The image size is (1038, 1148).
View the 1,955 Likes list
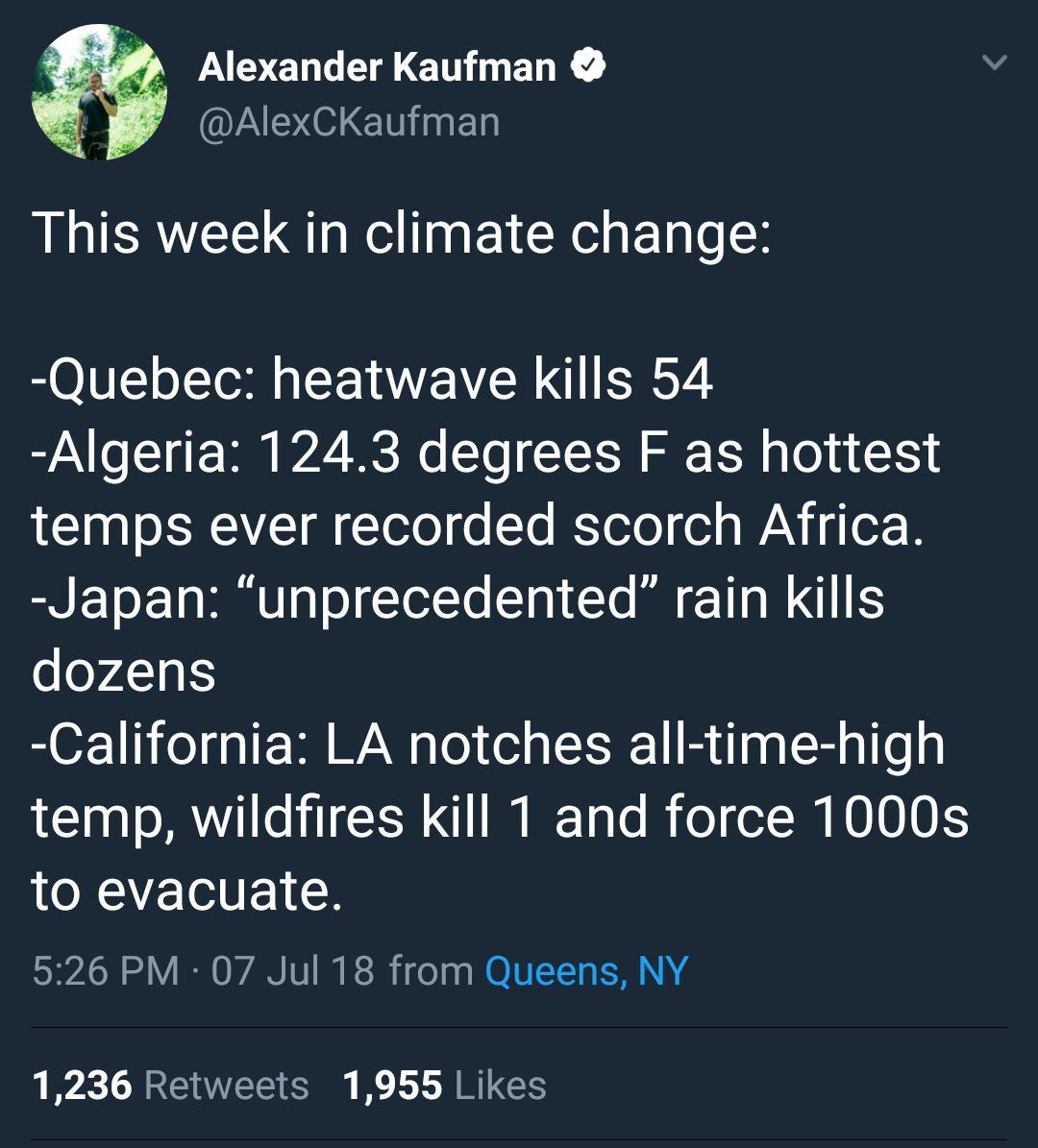[x=444, y=1086]
